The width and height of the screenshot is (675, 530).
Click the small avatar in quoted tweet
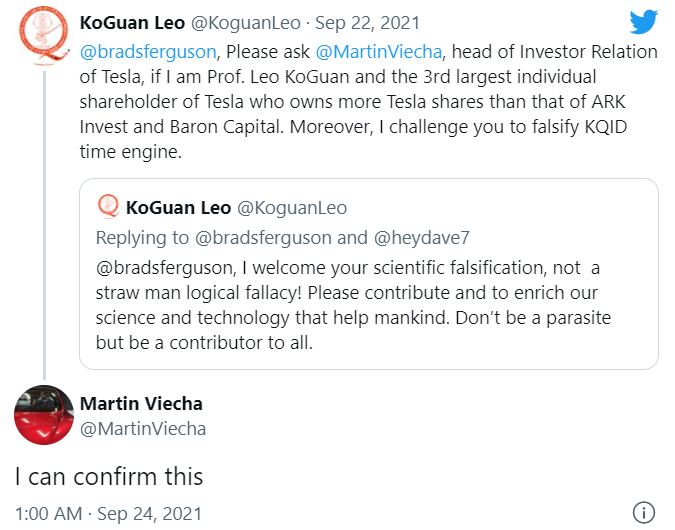[108, 207]
